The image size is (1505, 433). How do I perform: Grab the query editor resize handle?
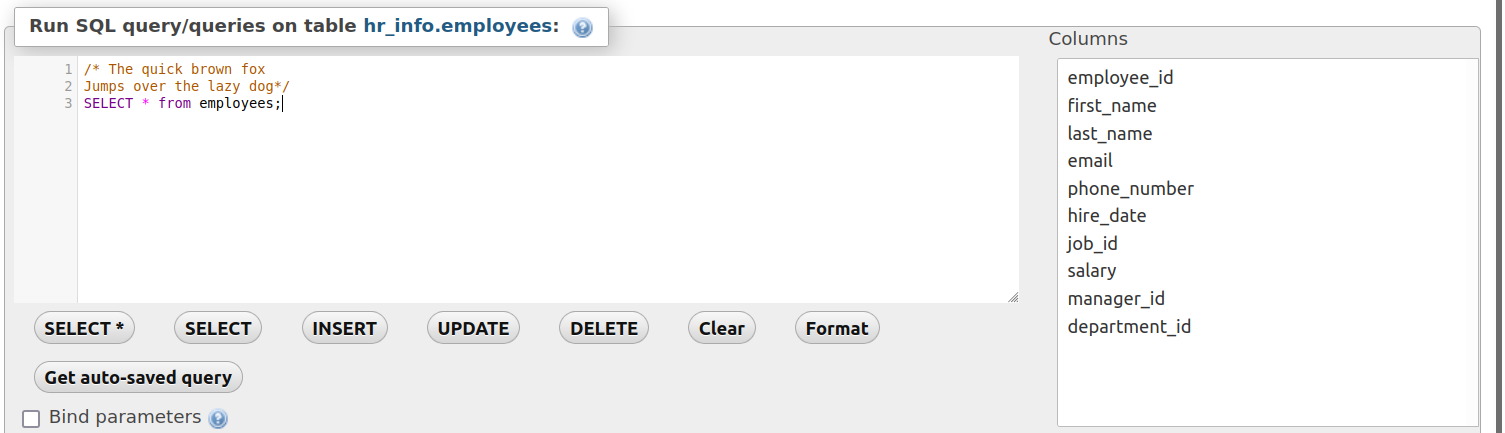pyautogui.click(x=1013, y=296)
